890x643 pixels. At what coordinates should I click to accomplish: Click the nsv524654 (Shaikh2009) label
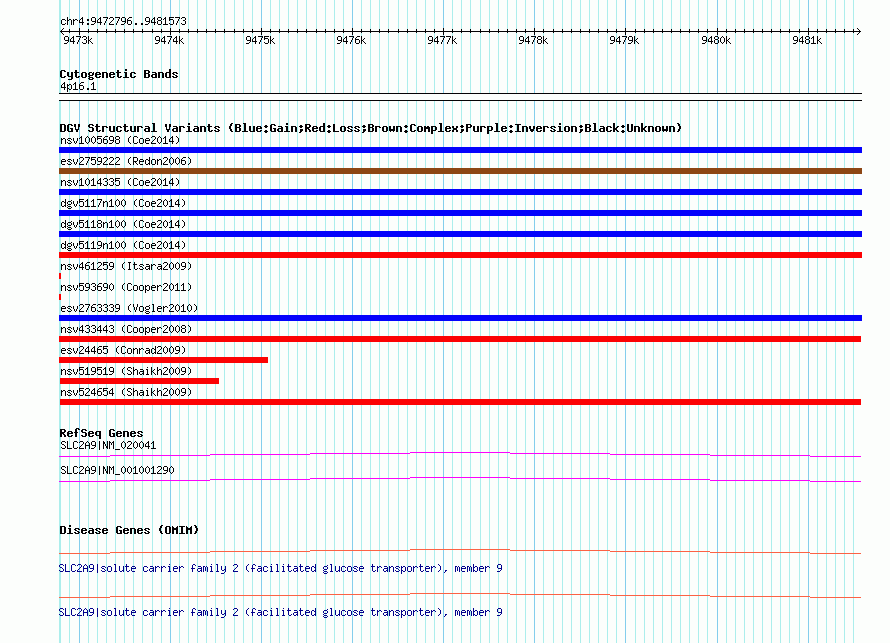[x=126, y=392]
